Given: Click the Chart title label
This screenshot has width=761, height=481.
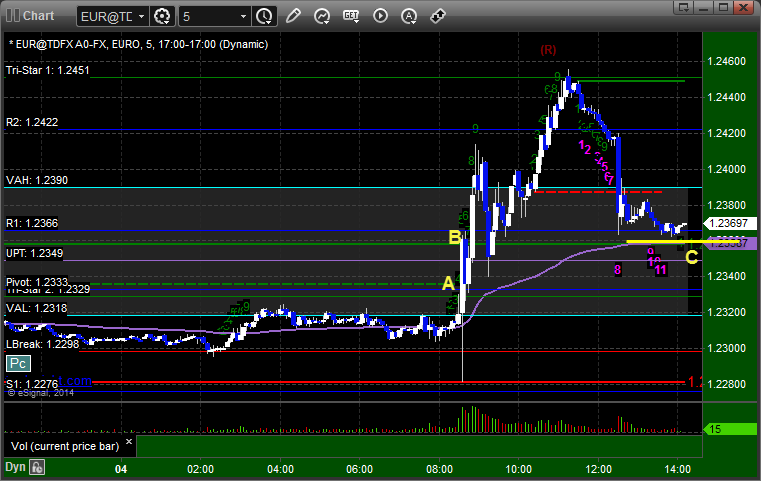Looking at the screenshot, I should [x=39, y=16].
